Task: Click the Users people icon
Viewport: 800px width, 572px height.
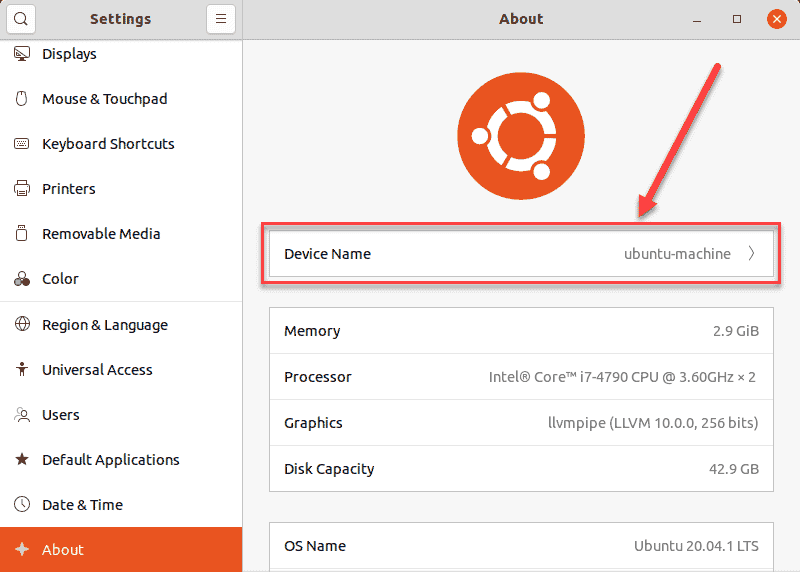Action: (x=22, y=414)
